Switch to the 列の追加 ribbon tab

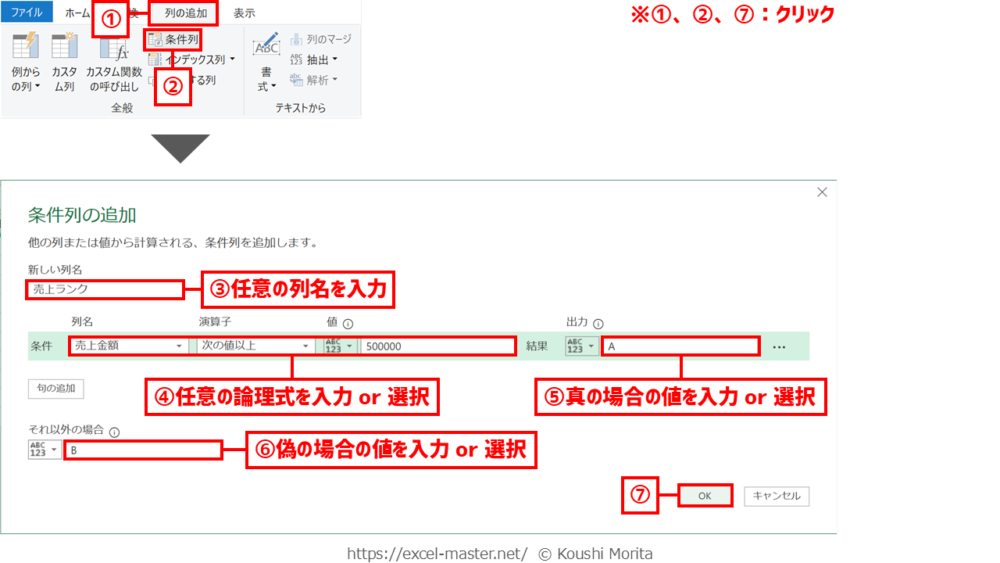point(186,13)
